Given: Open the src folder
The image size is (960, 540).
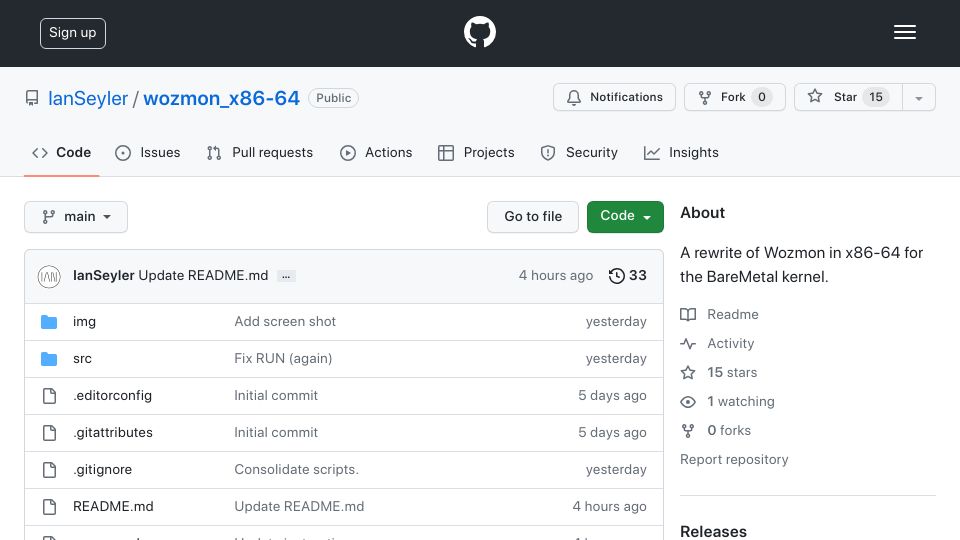Looking at the screenshot, I should (x=82, y=359).
